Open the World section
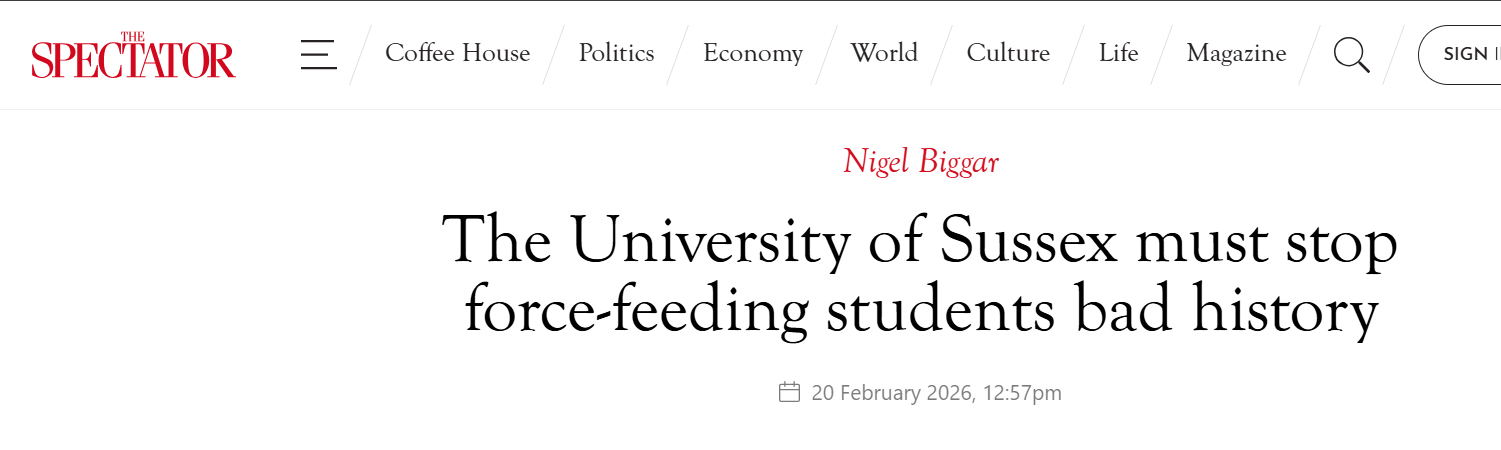Screen dimensions: 1501x450 [884, 53]
